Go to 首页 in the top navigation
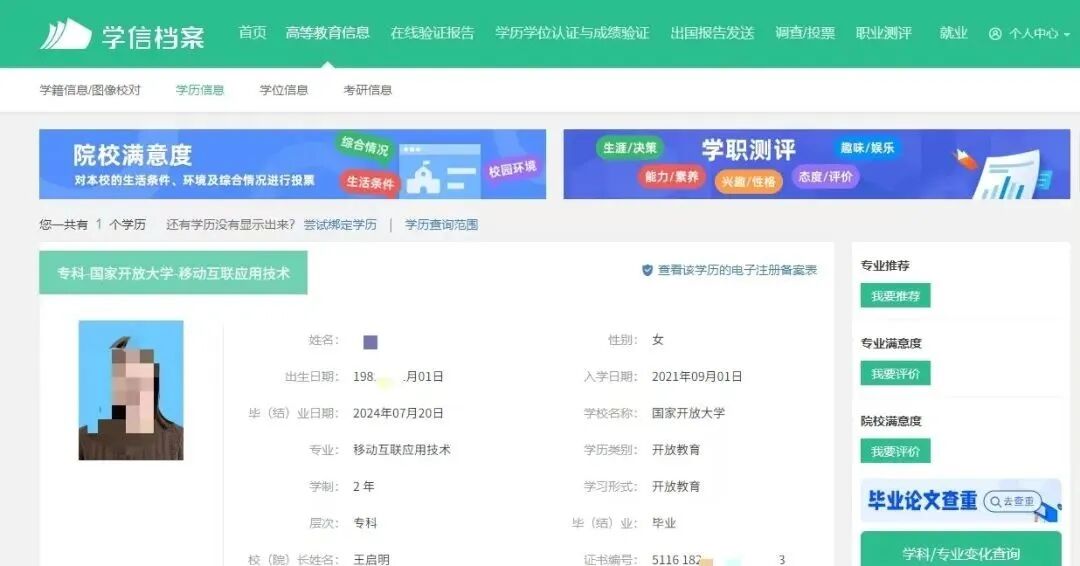Viewport: 1080px width, 566px height. tap(252, 33)
